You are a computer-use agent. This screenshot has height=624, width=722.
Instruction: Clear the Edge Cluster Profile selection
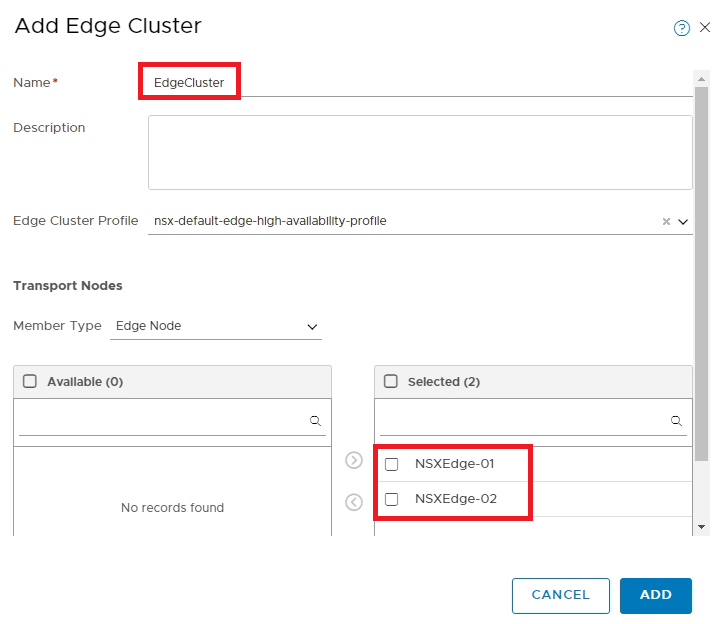coord(666,222)
